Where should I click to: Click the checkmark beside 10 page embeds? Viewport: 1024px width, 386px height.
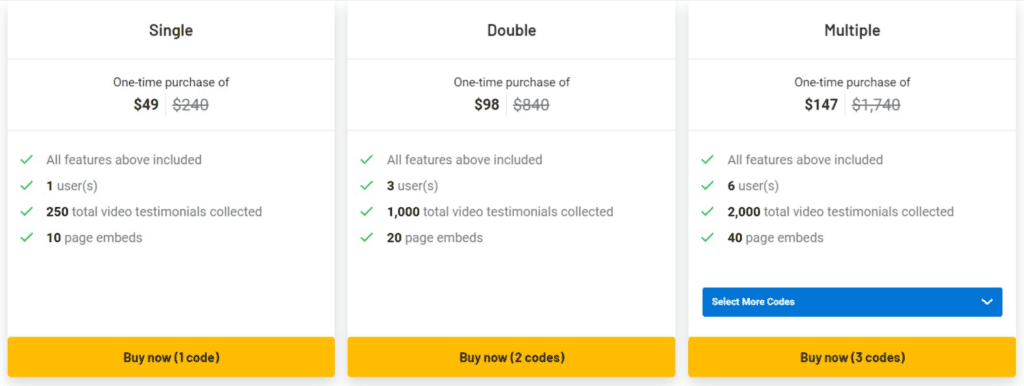[x=27, y=238]
